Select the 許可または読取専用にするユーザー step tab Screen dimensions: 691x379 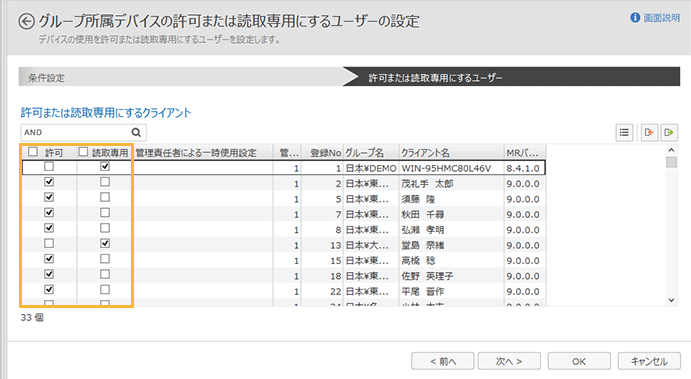pyautogui.click(x=511, y=77)
